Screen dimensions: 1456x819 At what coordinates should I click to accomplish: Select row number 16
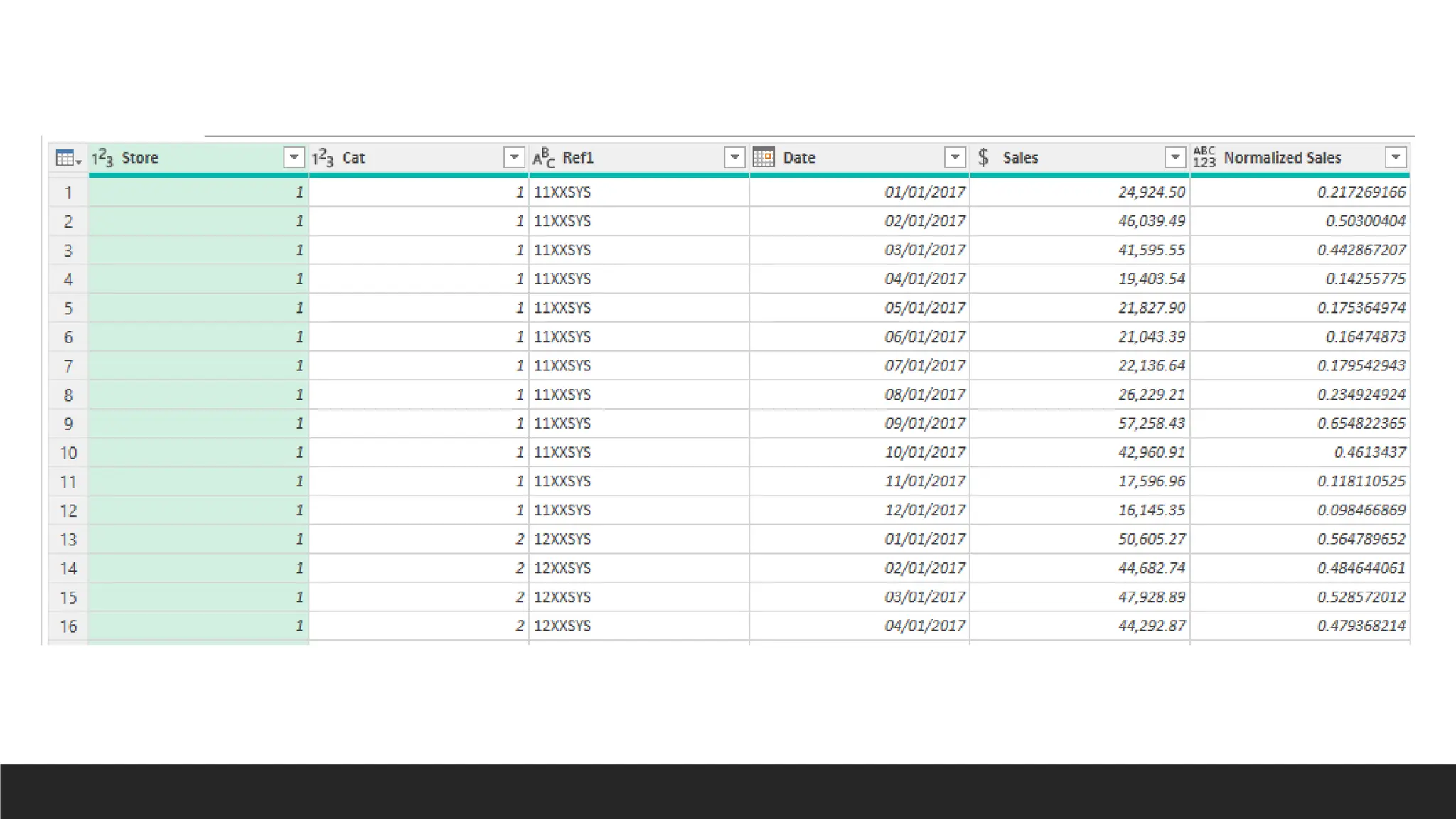68,626
